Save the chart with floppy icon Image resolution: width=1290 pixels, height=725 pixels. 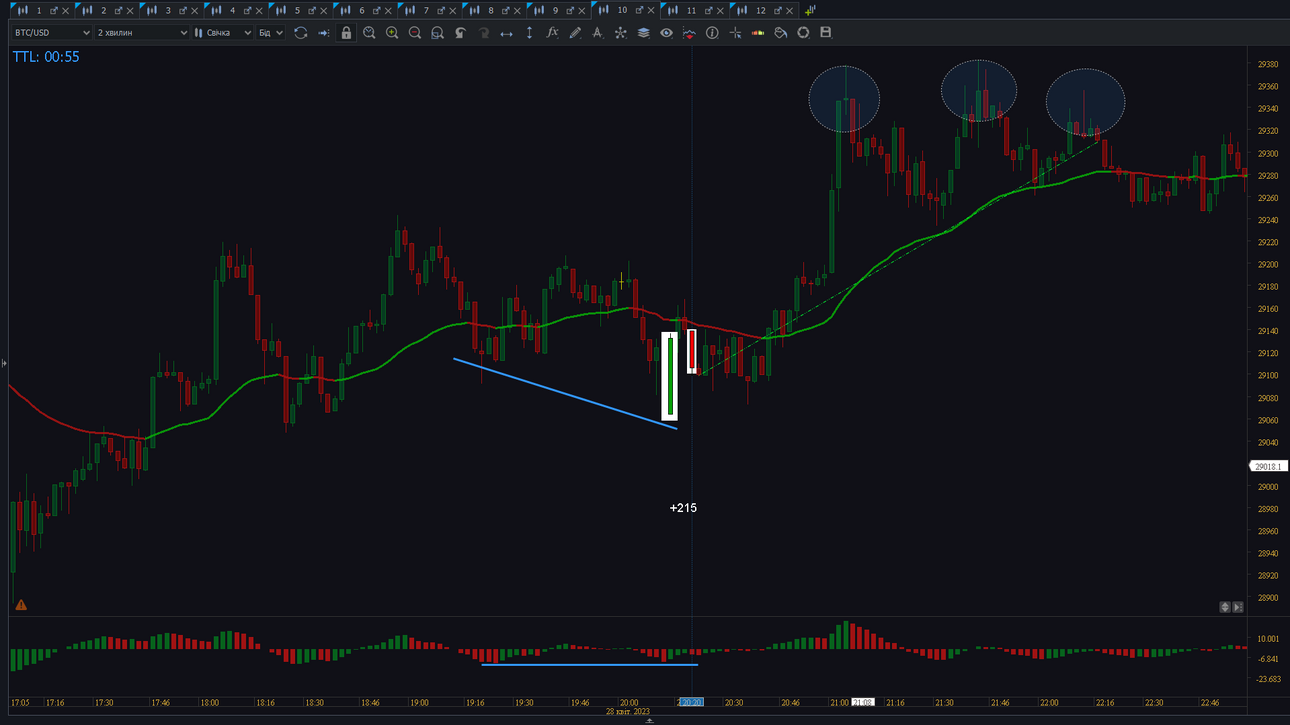click(826, 33)
